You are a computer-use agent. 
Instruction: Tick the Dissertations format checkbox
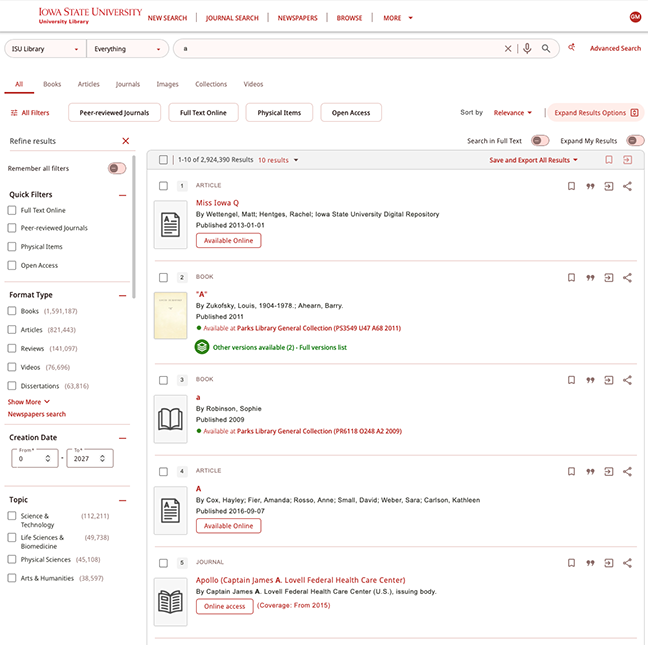click(x=12, y=386)
